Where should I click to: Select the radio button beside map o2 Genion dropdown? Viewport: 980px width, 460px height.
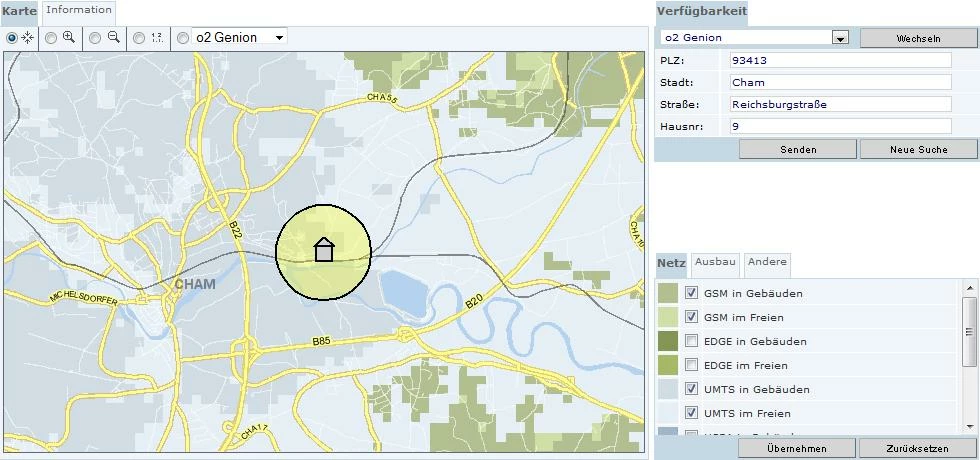[182, 38]
